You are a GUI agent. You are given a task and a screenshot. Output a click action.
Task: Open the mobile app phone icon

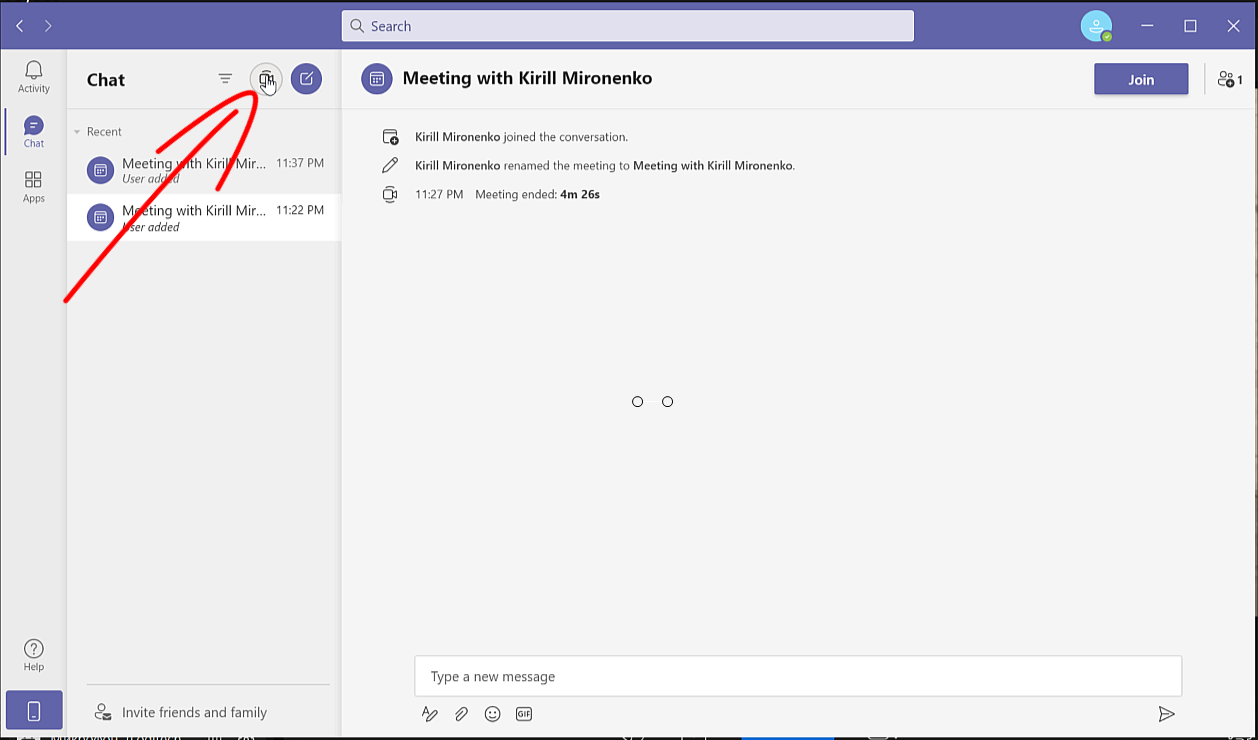(x=33, y=709)
